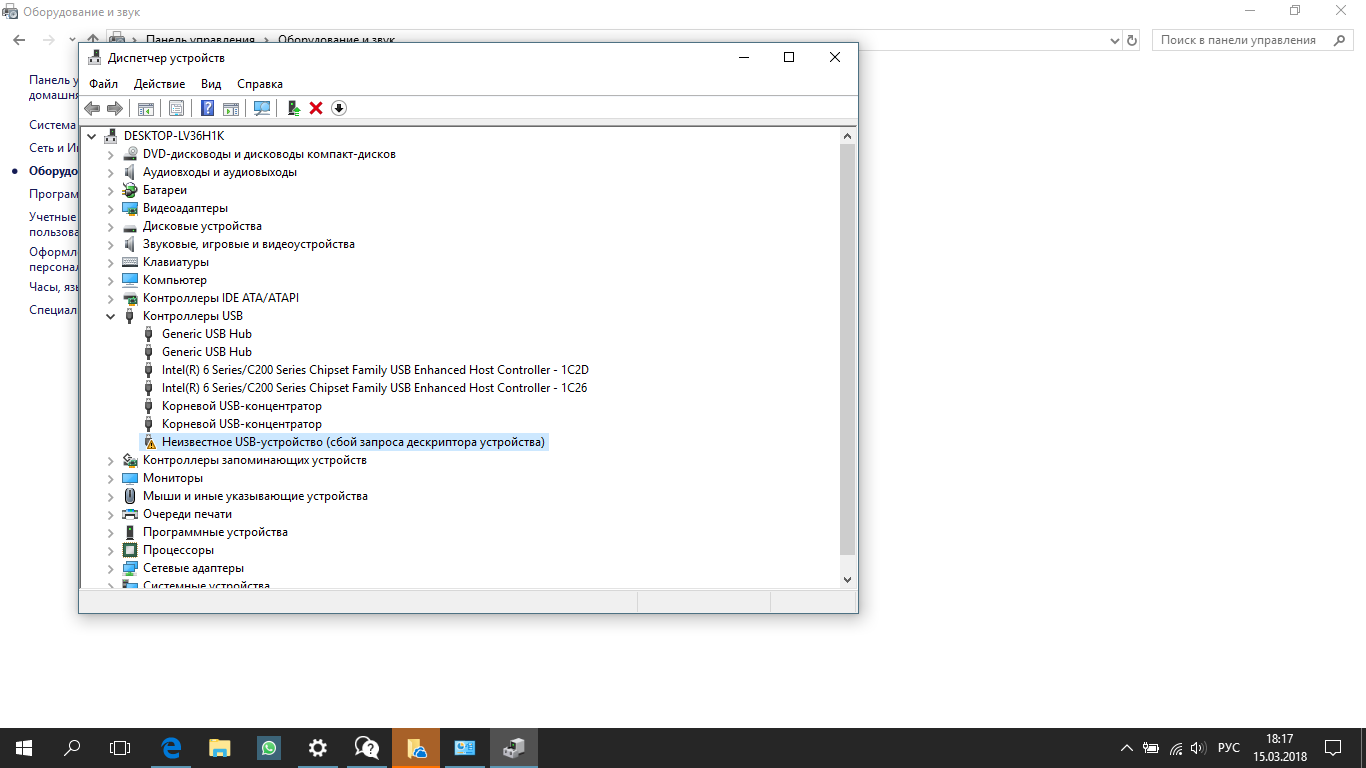Screen dimensions: 1366x768
Task: Click the battery icon in the system tray
Action: coord(1151,748)
